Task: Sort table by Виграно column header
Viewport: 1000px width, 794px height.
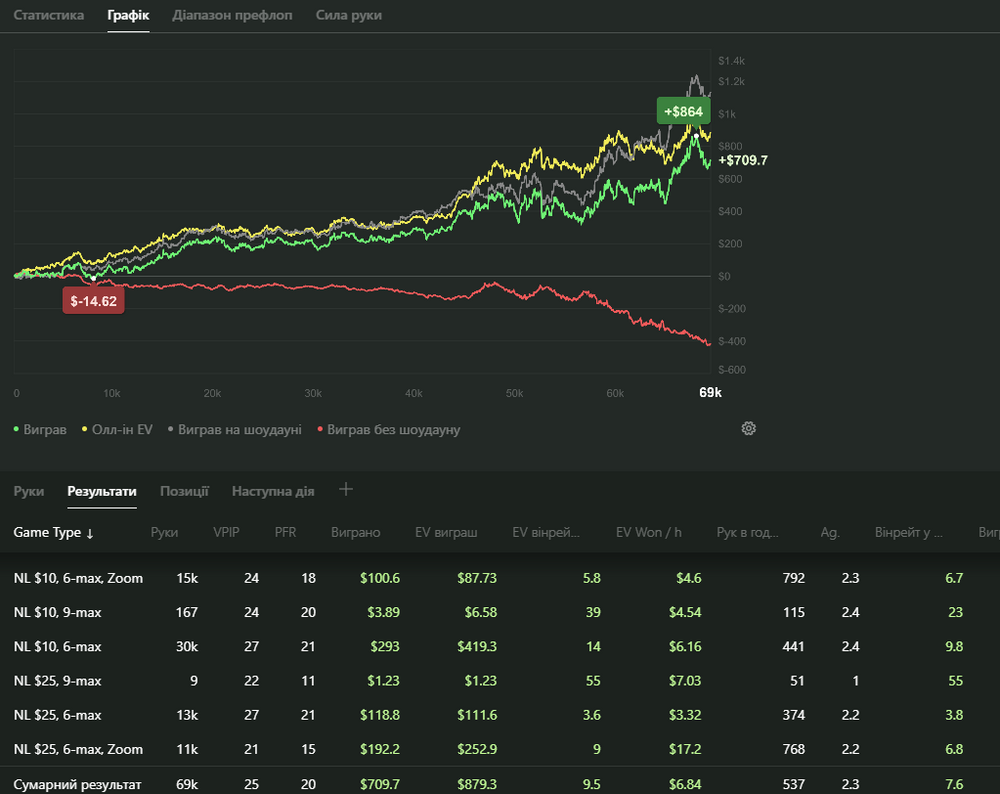Action: coord(355,533)
